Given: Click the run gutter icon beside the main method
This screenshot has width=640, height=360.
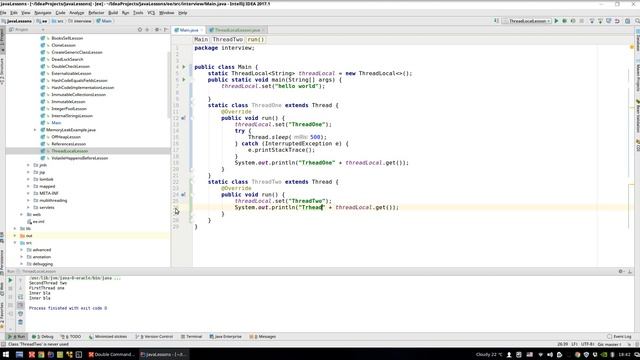Looking at the screenshot, I should [184, 80].
